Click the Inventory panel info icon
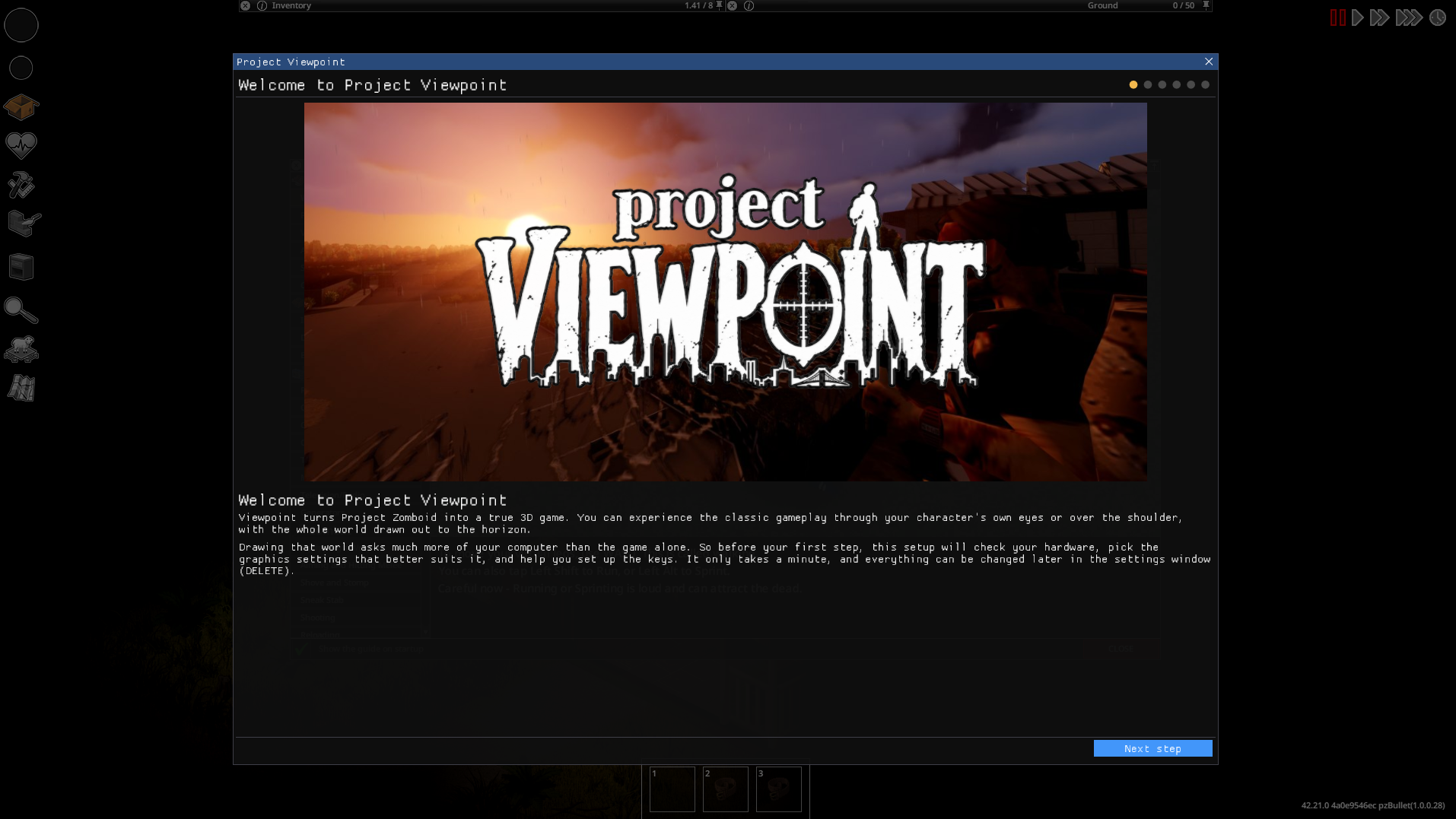Screen dimensions: 1456x819 [x=262, y=5]
